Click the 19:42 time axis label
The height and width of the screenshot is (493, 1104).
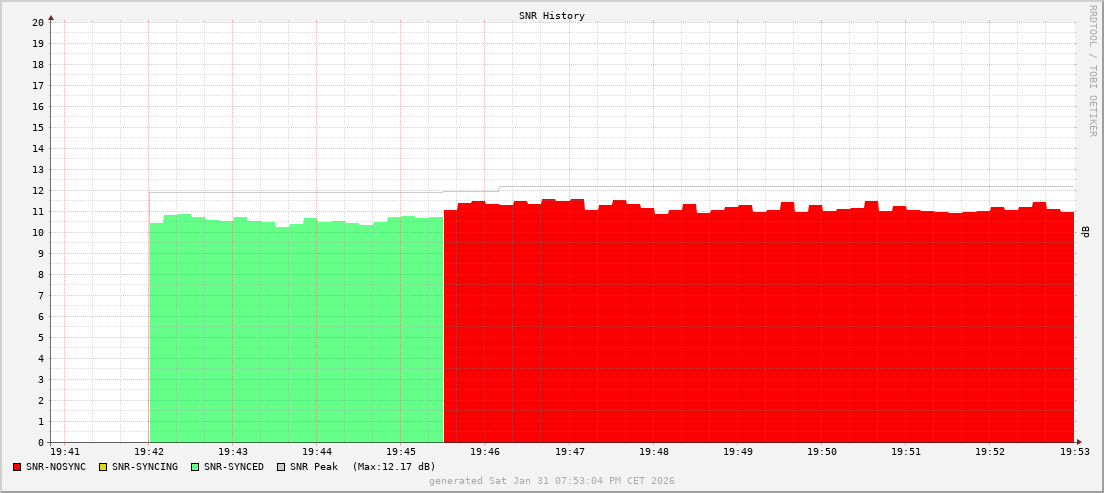click(149, 453)
